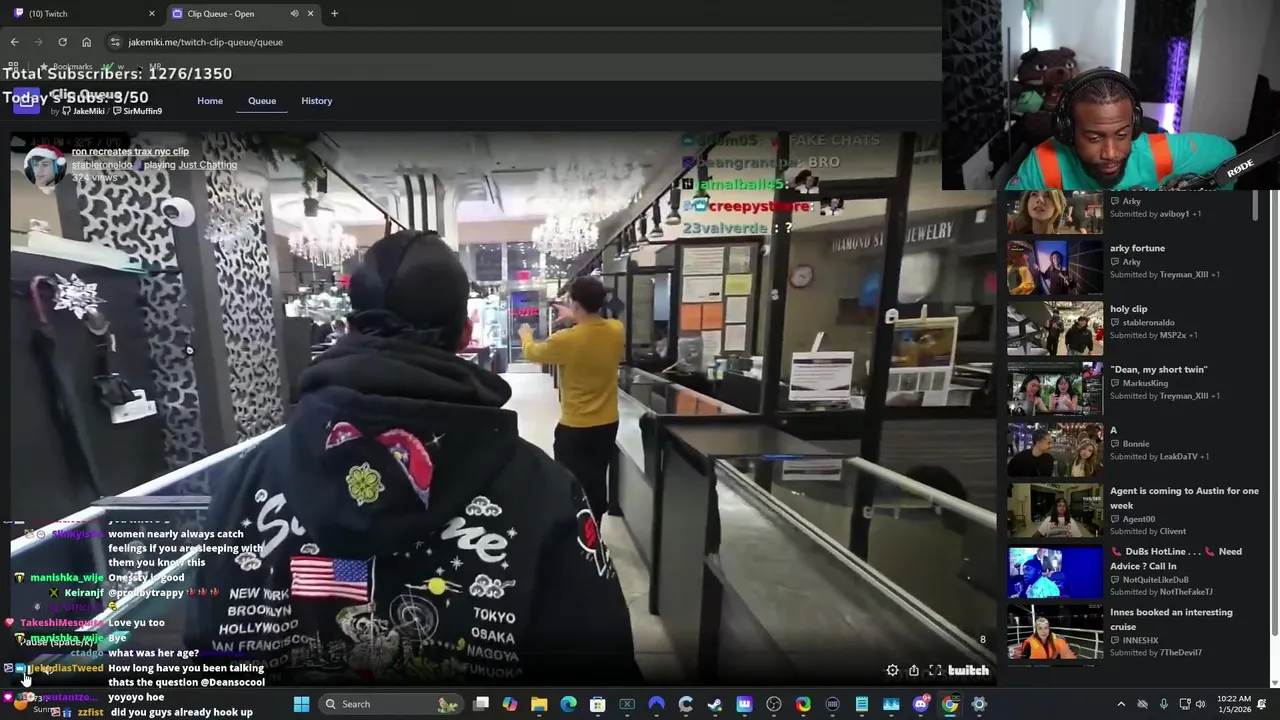Click SirMuffin9 author link in header
This screenshot has width=1280, height=720.
coord(139,111)
